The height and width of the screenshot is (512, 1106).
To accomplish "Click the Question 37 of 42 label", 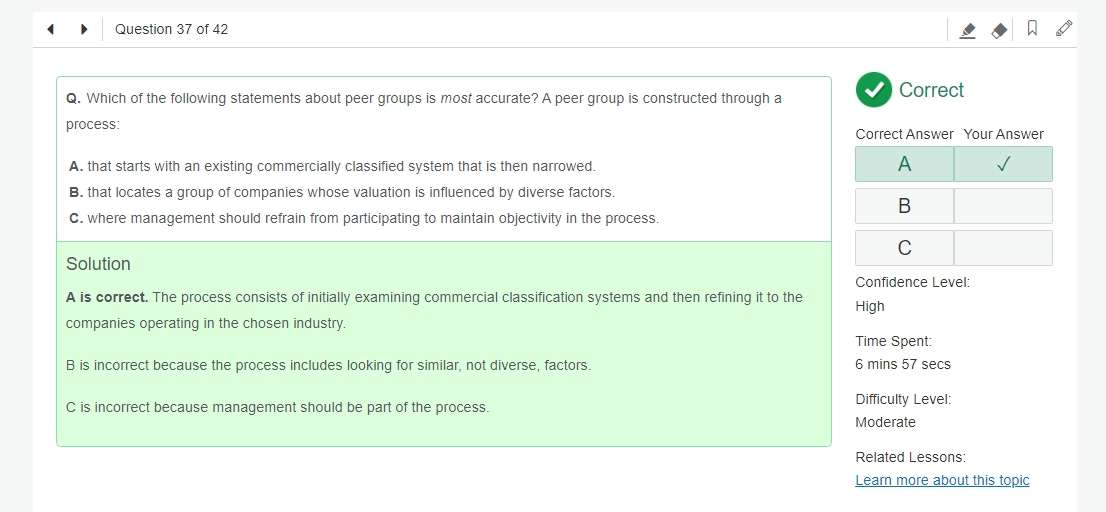I will pyautogui.click(x=171, y=29).
